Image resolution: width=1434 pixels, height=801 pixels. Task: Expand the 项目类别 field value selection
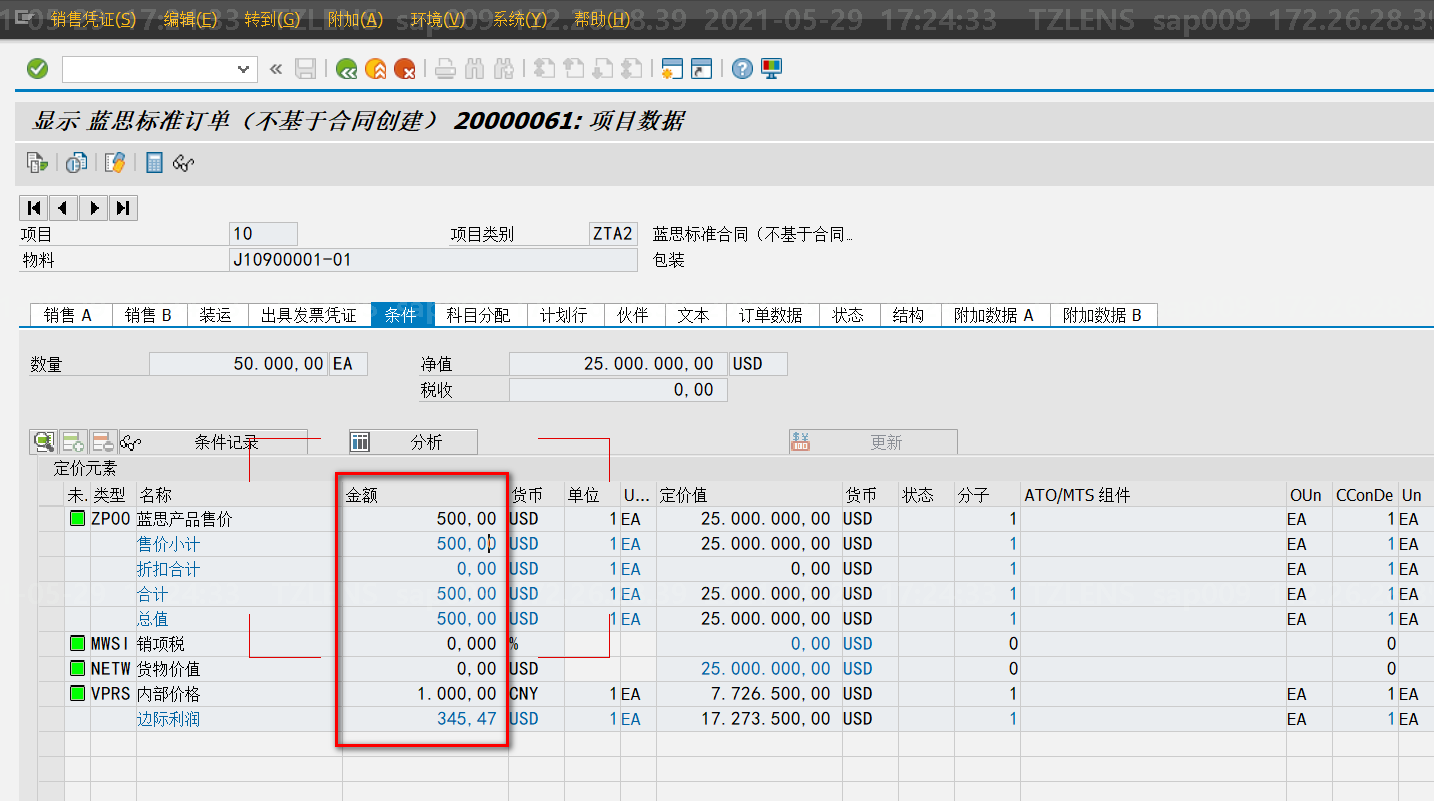click(613, 233)
